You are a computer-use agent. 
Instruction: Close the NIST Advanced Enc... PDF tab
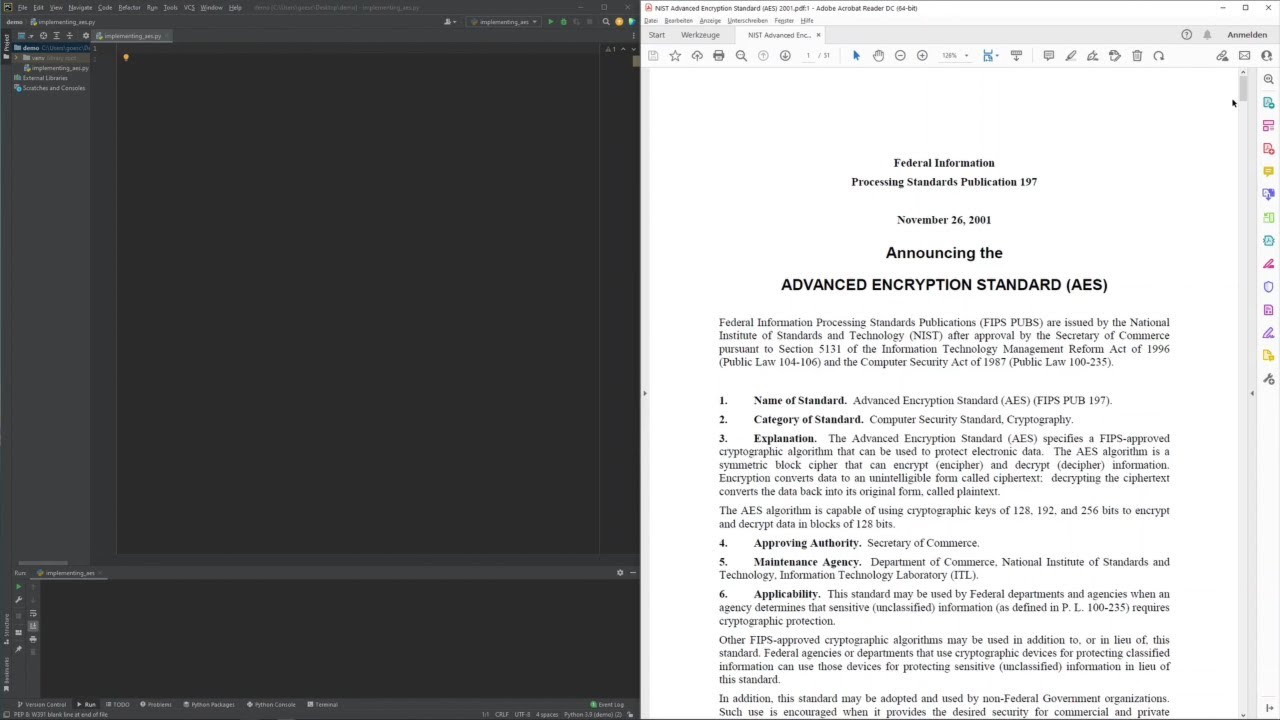[x=818, y=35]
